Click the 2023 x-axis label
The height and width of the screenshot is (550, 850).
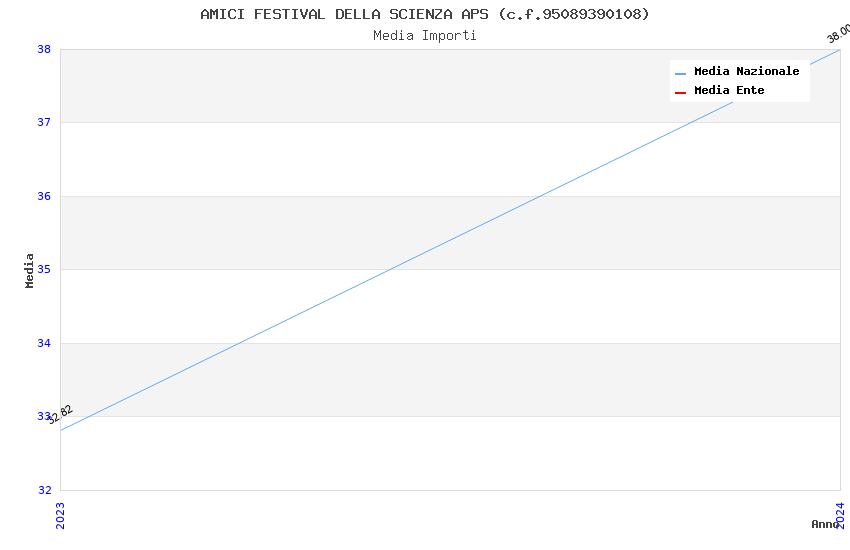(x=60, y=515)
